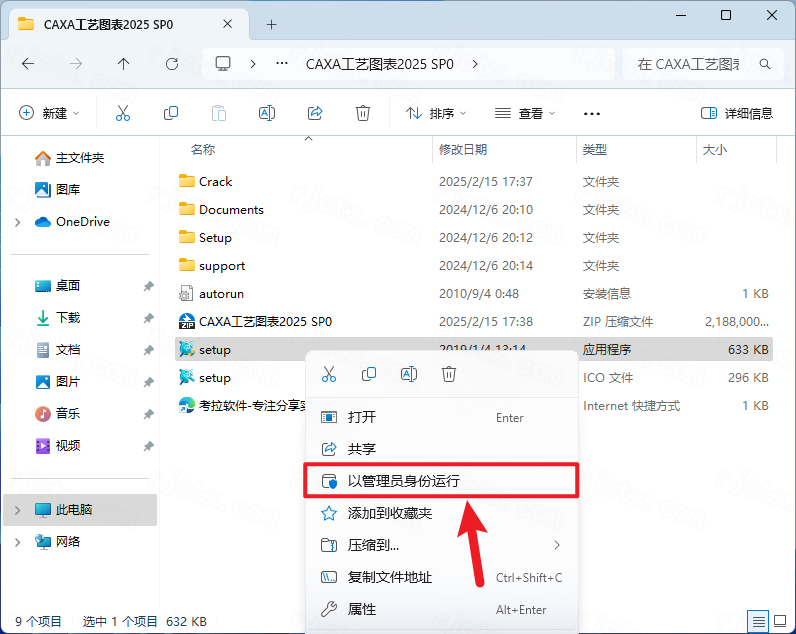796x634 pixels.
Task: Click the rename icon in the context menu
Action: pos(409,374)
